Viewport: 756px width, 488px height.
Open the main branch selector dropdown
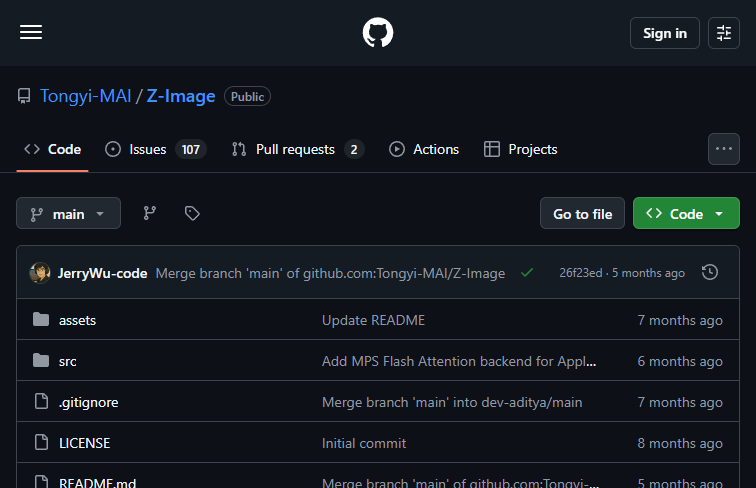[x=68, y=213]
